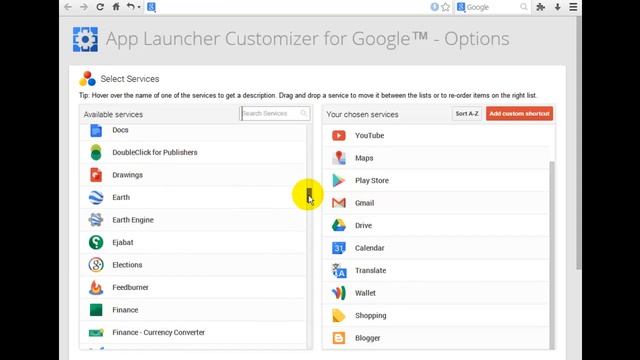Open the extensions puzzle icon
Viewport: 640px width, 360px height.
pyautogui.click(x=540, y=7)
